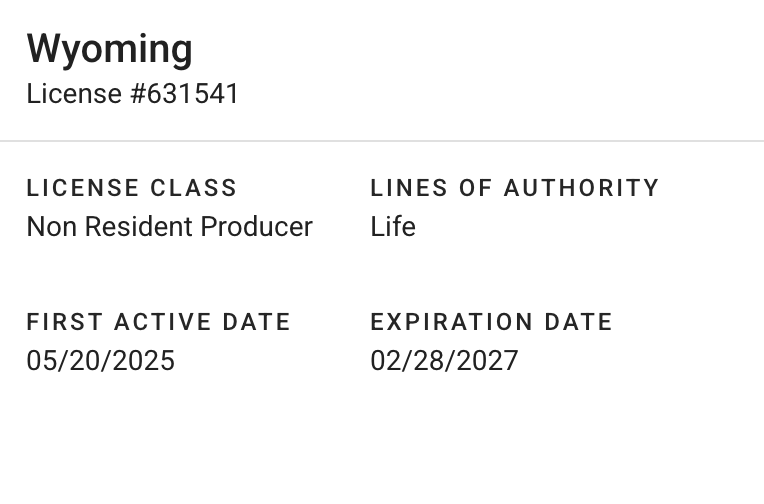Click the horizontal divider under the license number
Viewport: 764px width, 504px height.
click(x=382, y=141)
